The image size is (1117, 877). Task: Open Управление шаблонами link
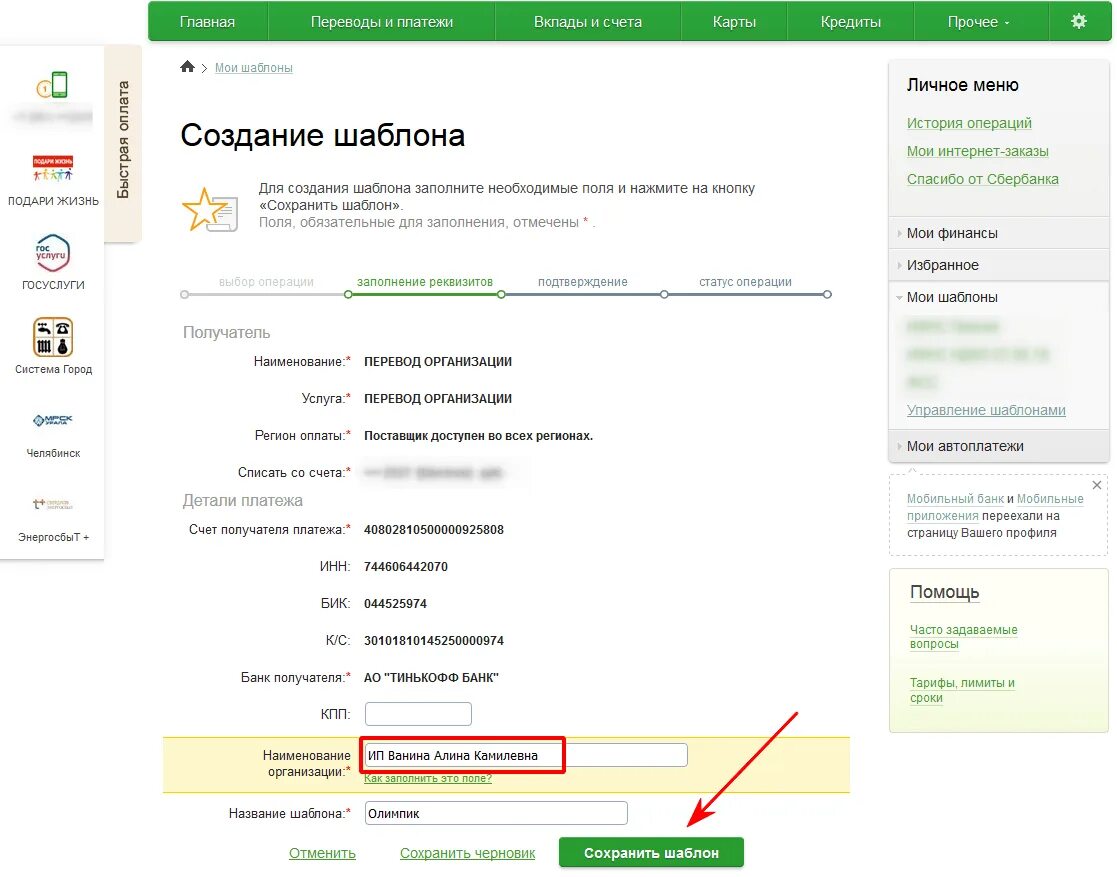click(986, 410)
